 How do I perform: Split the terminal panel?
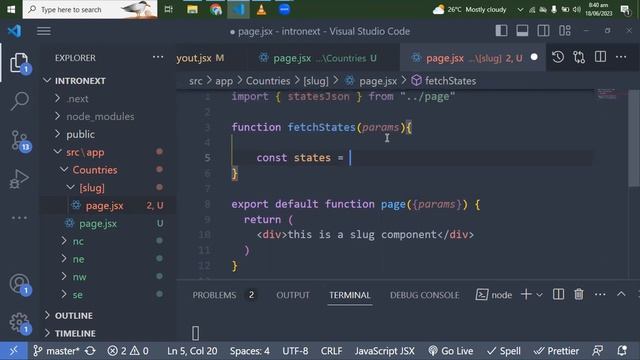tap(558, 294)
